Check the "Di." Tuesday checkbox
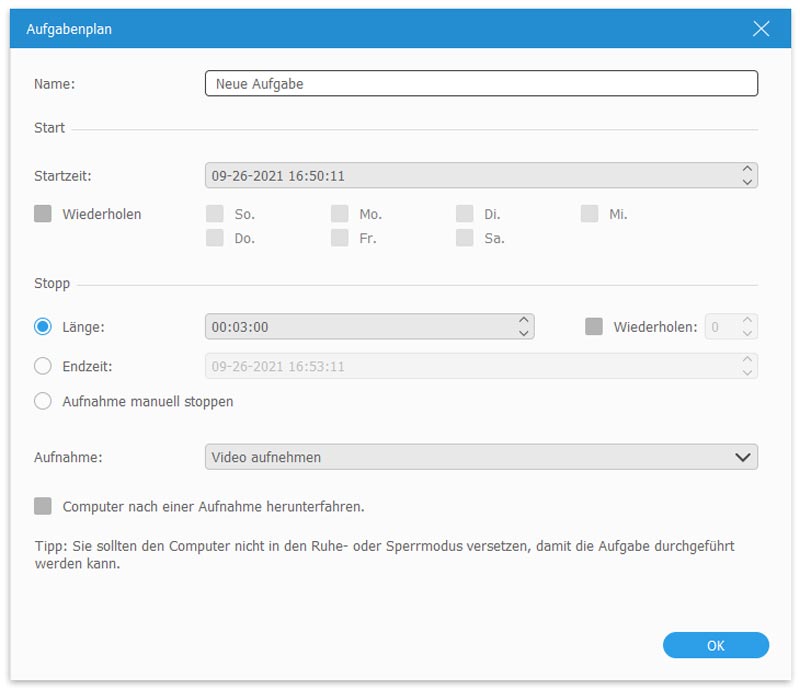The width and height of the screenshot is (800, 690). 464,214
